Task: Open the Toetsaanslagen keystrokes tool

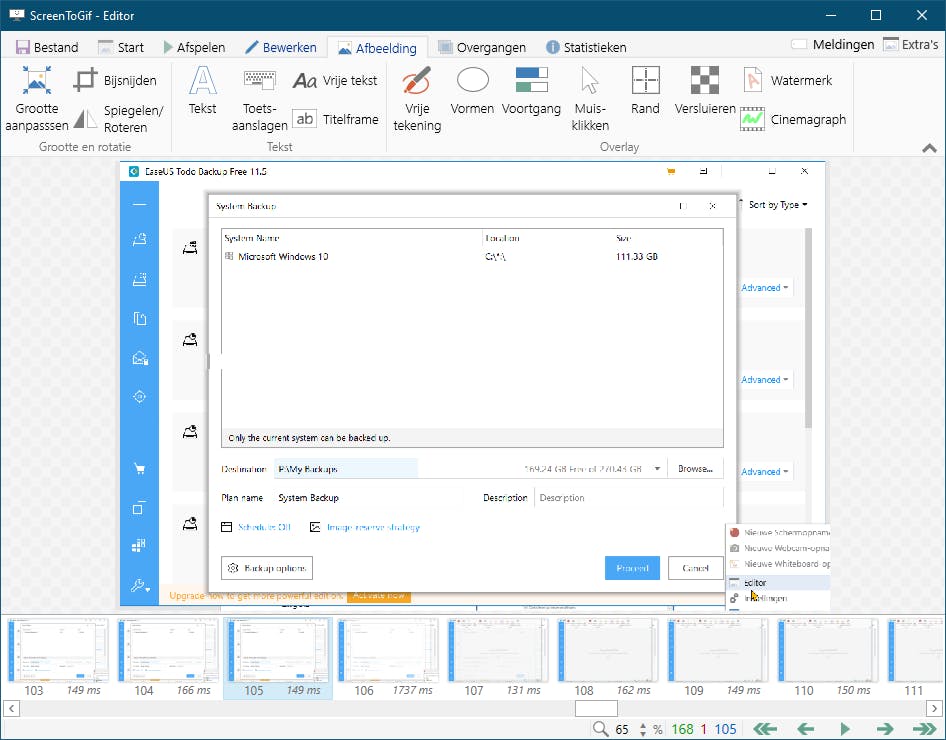Action: (260, 98)
